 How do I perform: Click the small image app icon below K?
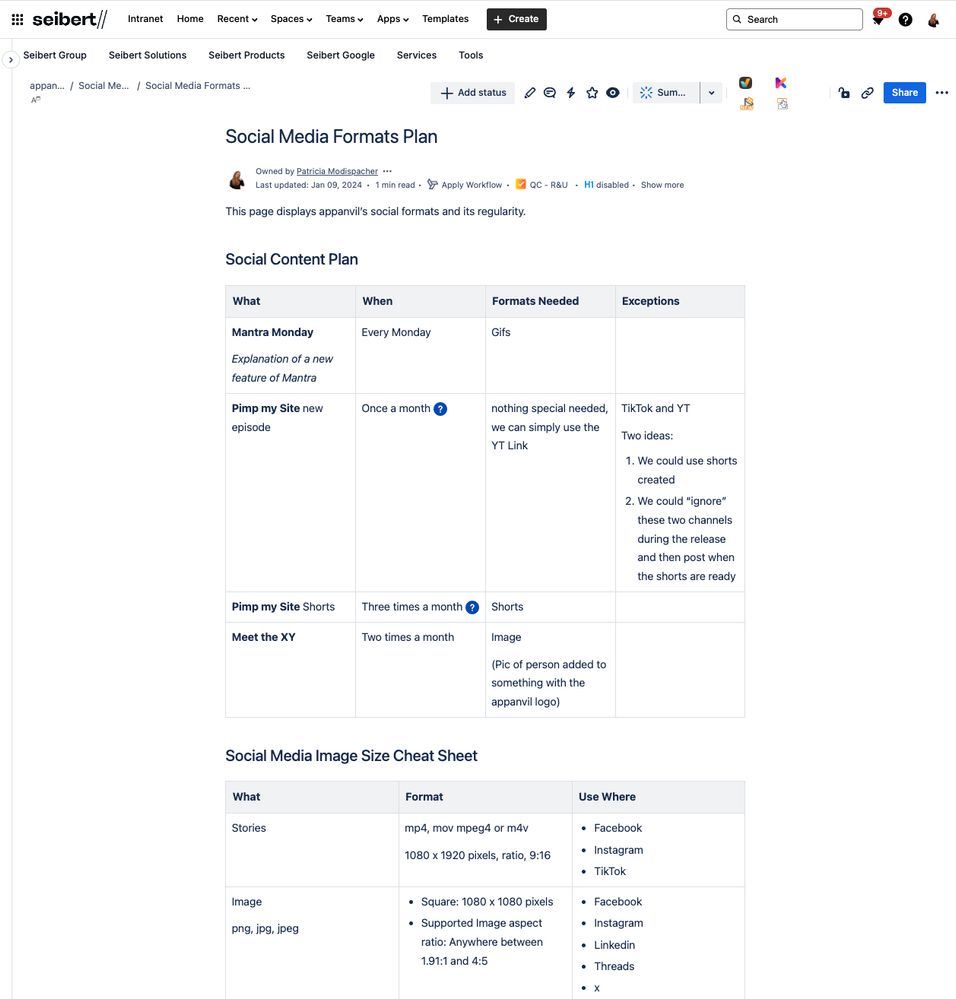pyautogui.click(x=782, y=103)
